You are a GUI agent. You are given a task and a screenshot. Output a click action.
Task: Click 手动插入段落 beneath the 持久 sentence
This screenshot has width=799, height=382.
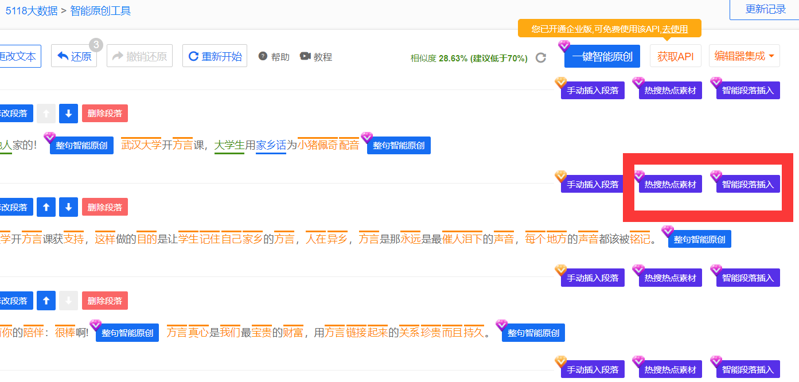click(593, 369)
